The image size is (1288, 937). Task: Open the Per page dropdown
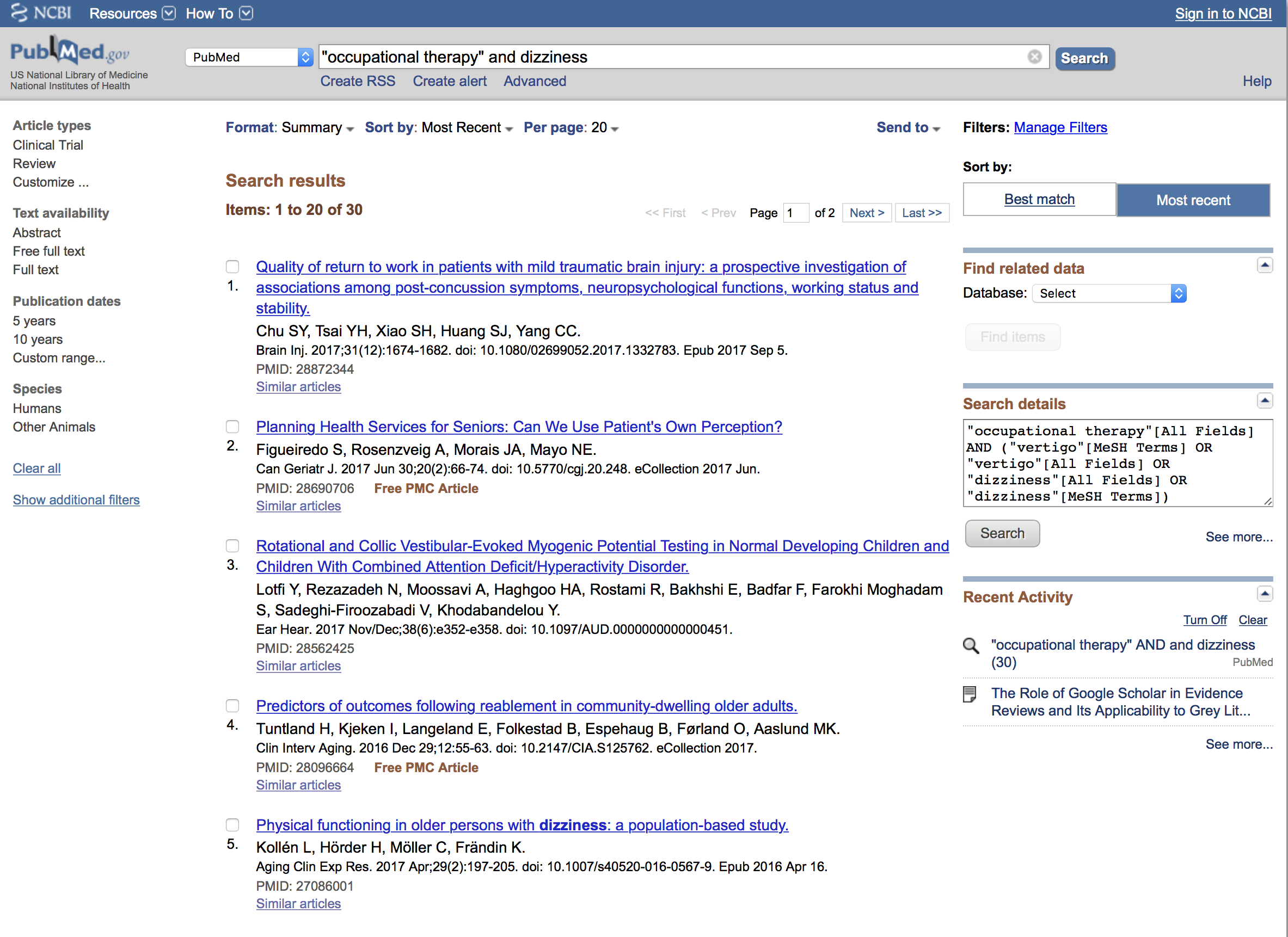[x=571, y=128]
